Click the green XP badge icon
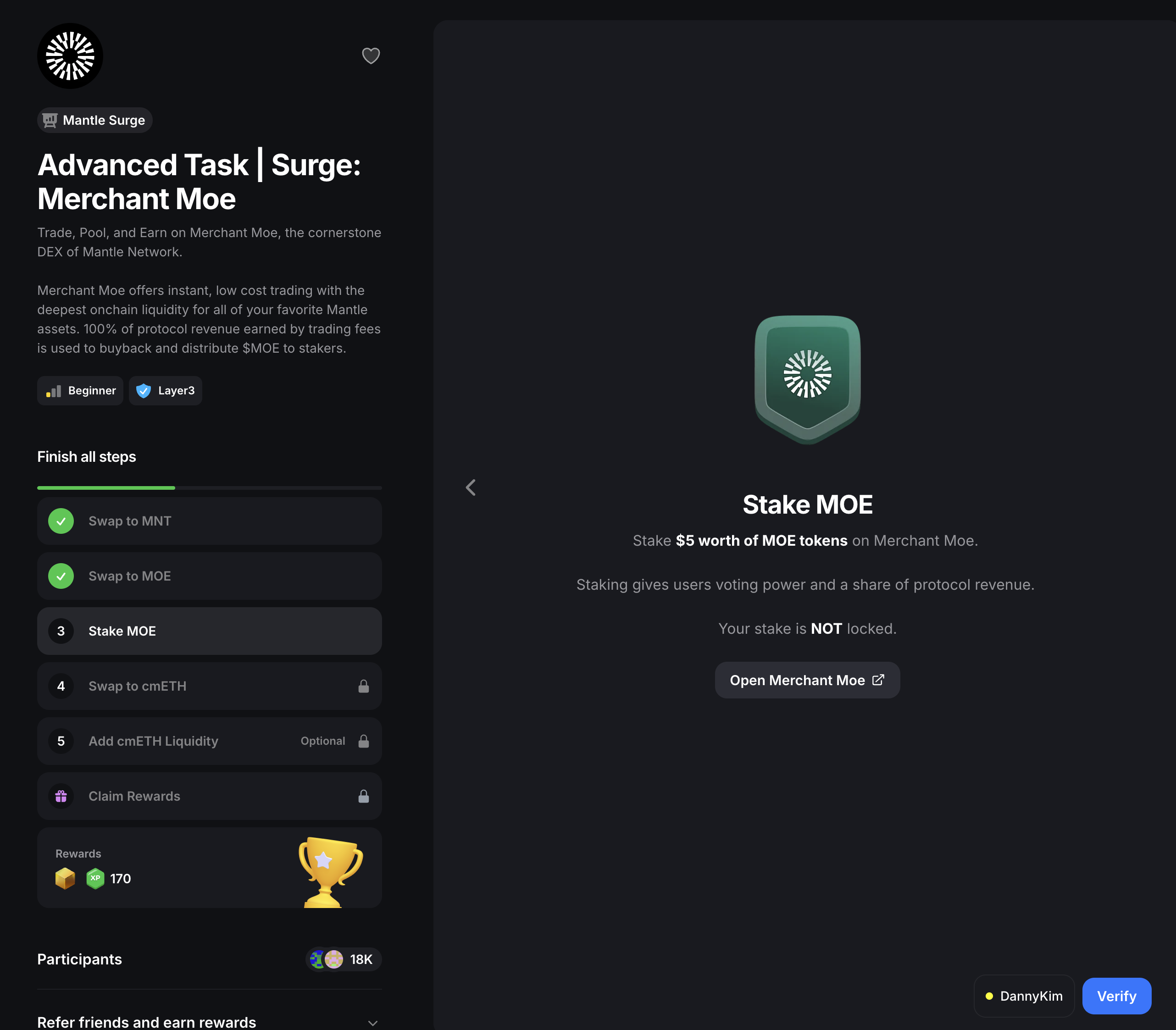This screenshot has width=1176, height=1030. 95,878
